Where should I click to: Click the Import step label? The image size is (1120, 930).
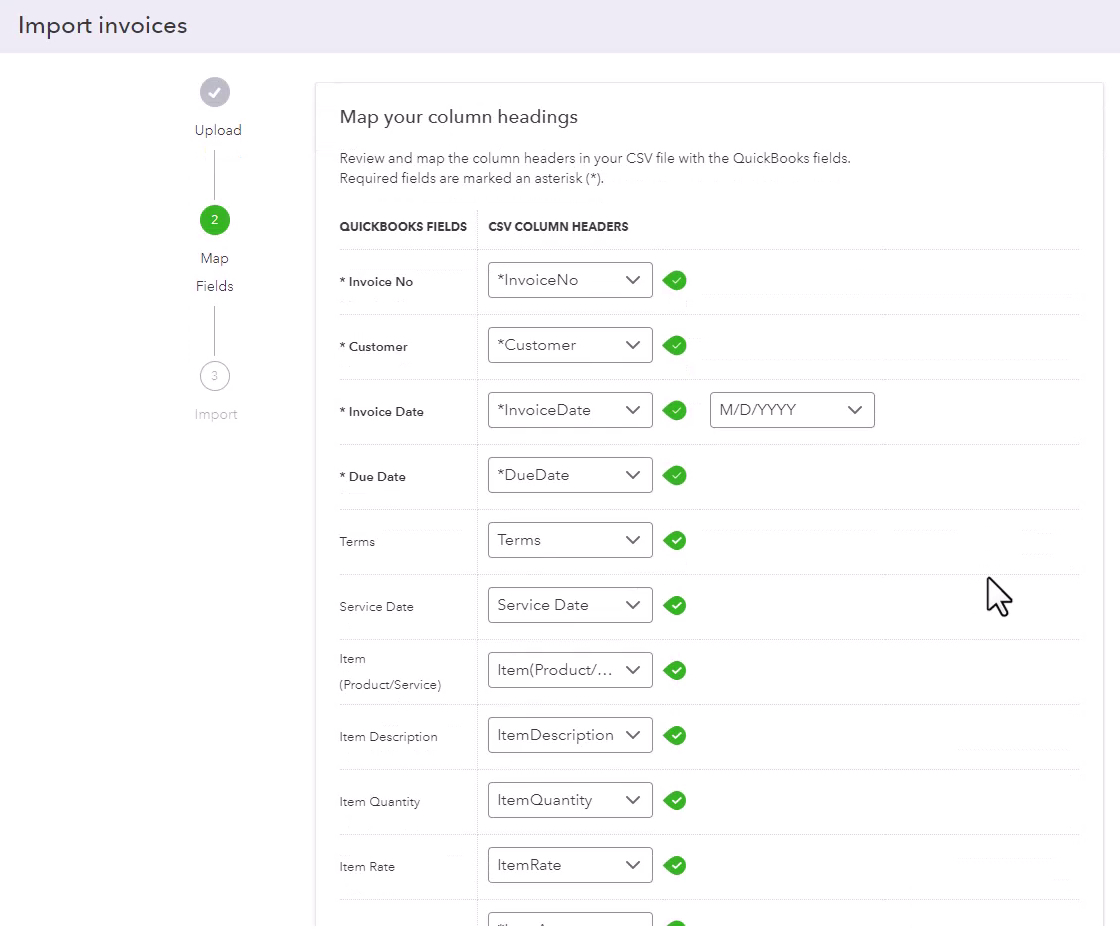click(x=216, y=414)
